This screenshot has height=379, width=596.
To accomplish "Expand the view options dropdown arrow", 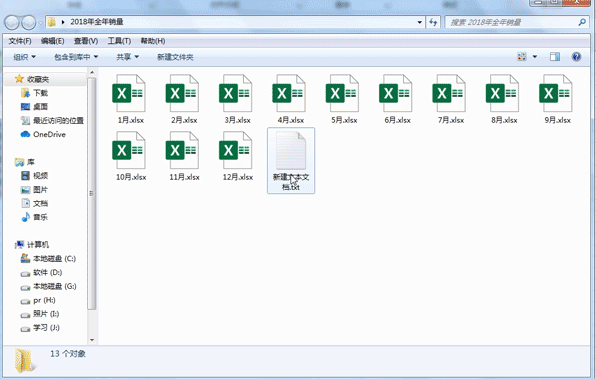I will coord(534,57).
